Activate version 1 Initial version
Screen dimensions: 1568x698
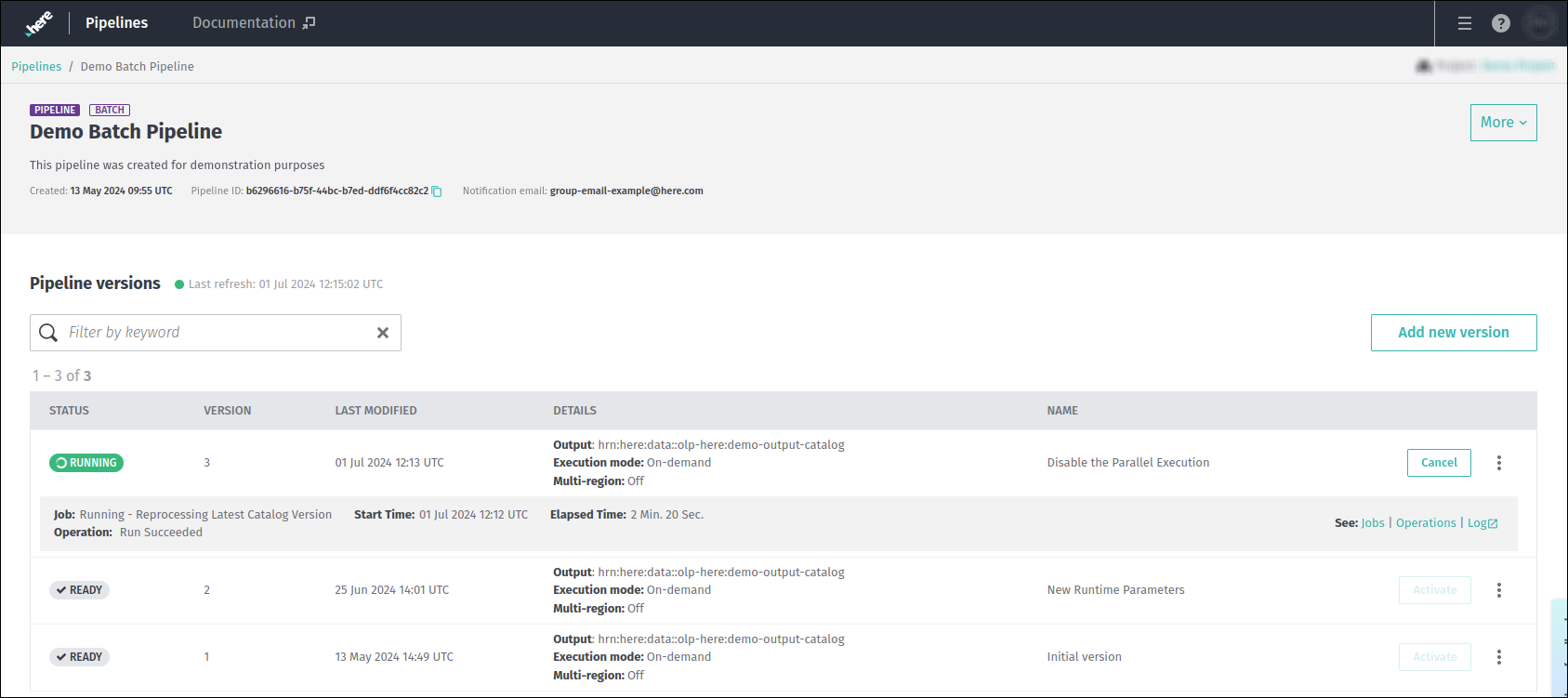pyautogui.click(x=1435, y=657)
